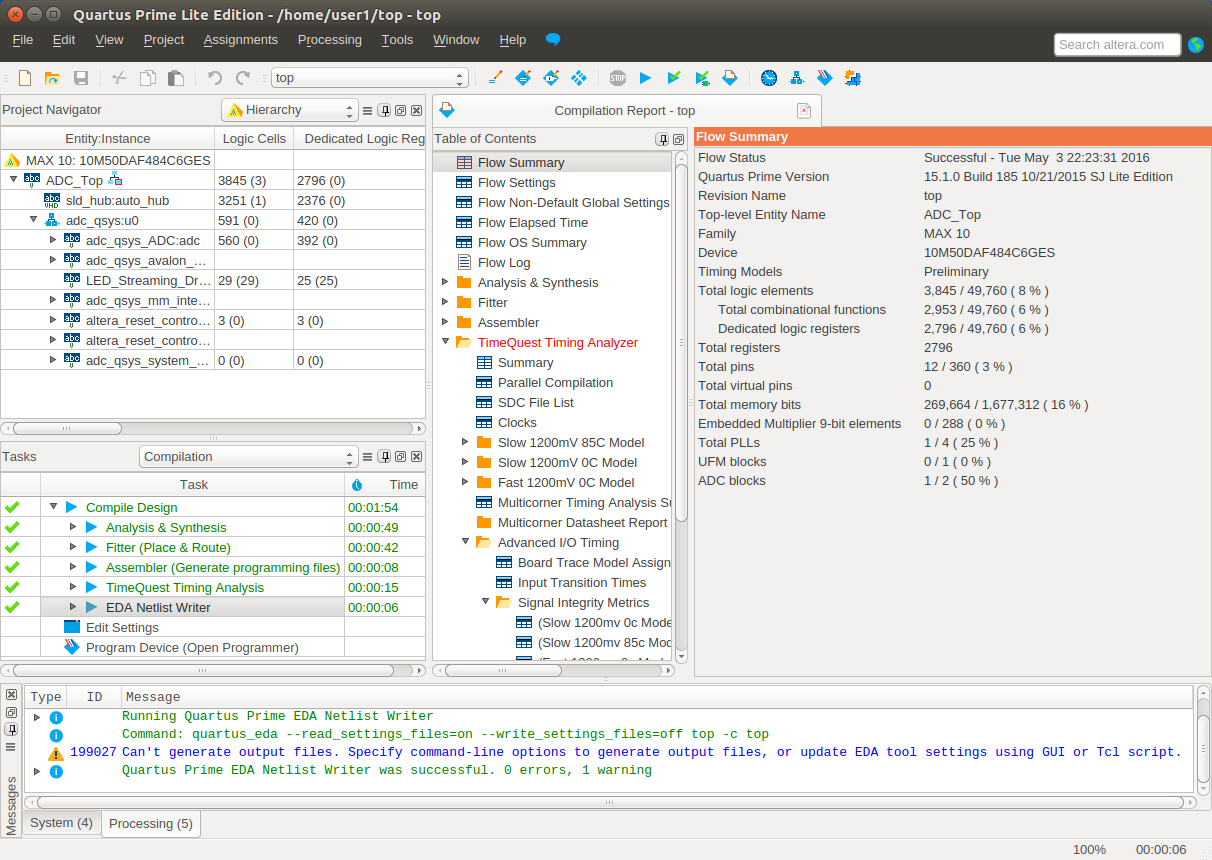Open Flow Log report entry
This screenshot has height=860, width=1212.
[x=504, y=262]
